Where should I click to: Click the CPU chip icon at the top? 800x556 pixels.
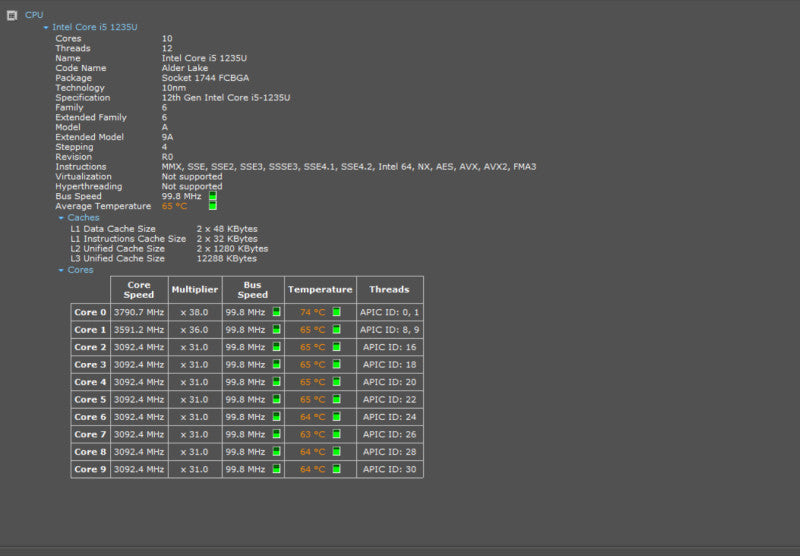pyautogui.click(x=12, y=15)
